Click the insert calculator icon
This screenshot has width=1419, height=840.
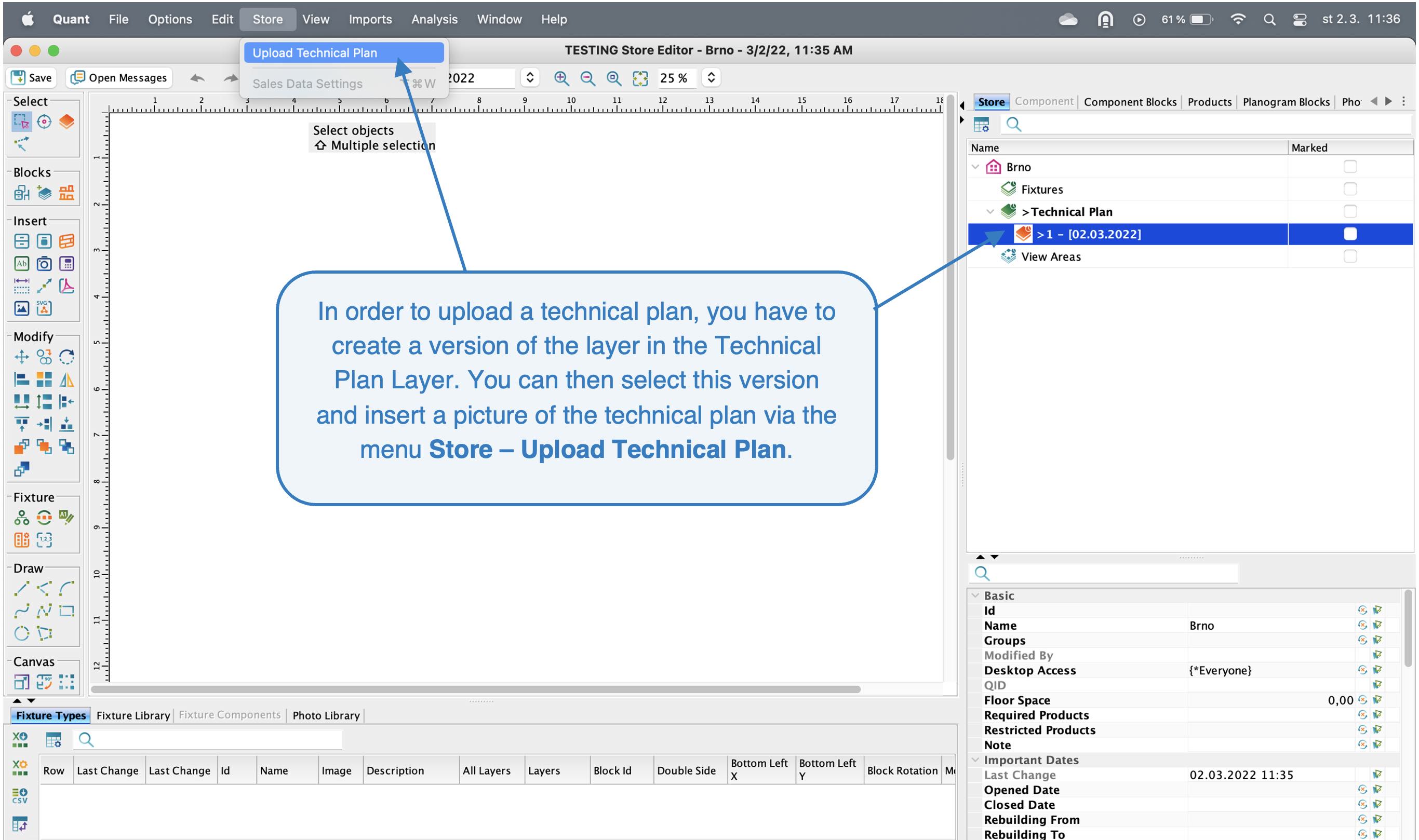(x=67, y=264)
